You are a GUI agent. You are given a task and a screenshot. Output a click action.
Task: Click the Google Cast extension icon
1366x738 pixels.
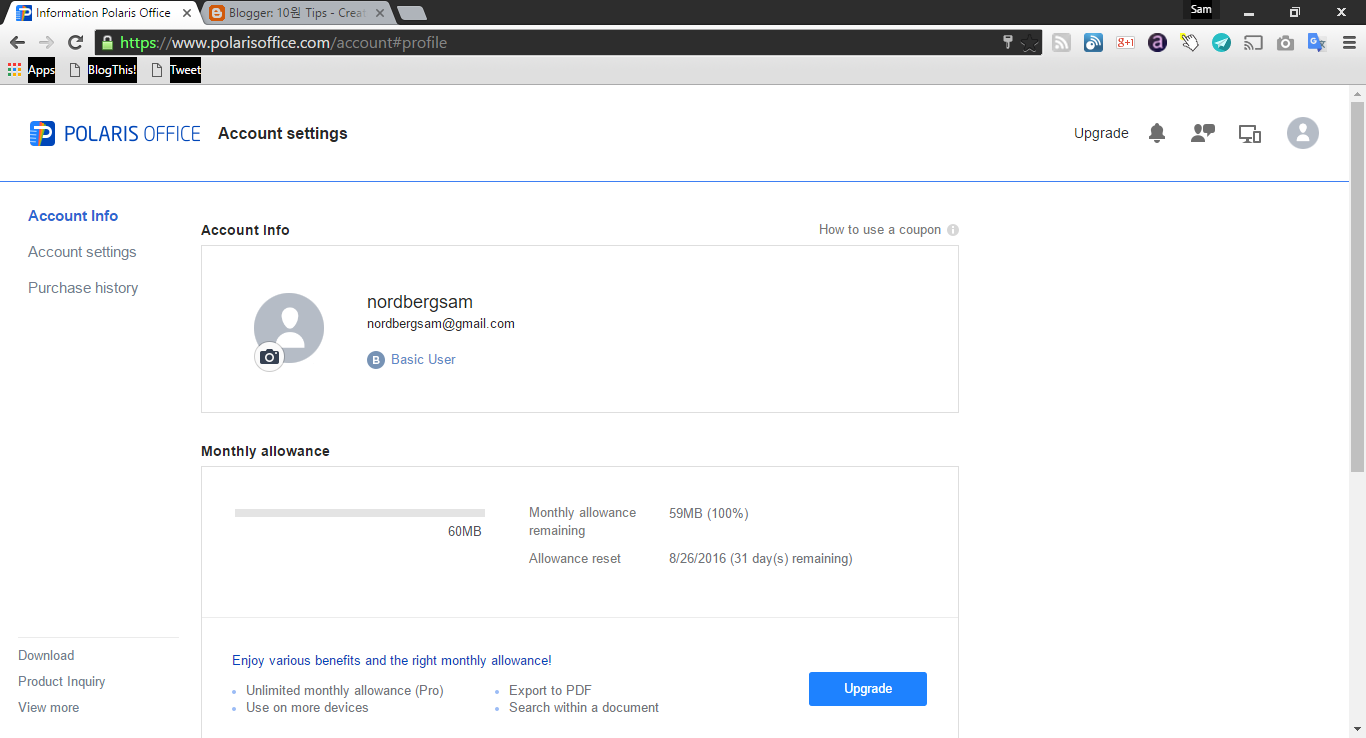(x=1253, y=43)
